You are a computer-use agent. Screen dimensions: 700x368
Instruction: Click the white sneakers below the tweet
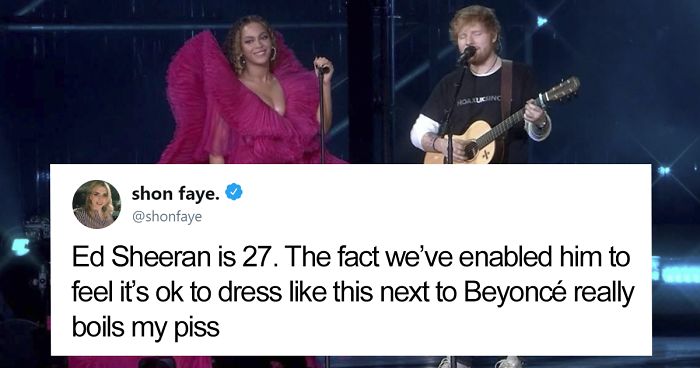pyautogui.click(x=478, y=362)
